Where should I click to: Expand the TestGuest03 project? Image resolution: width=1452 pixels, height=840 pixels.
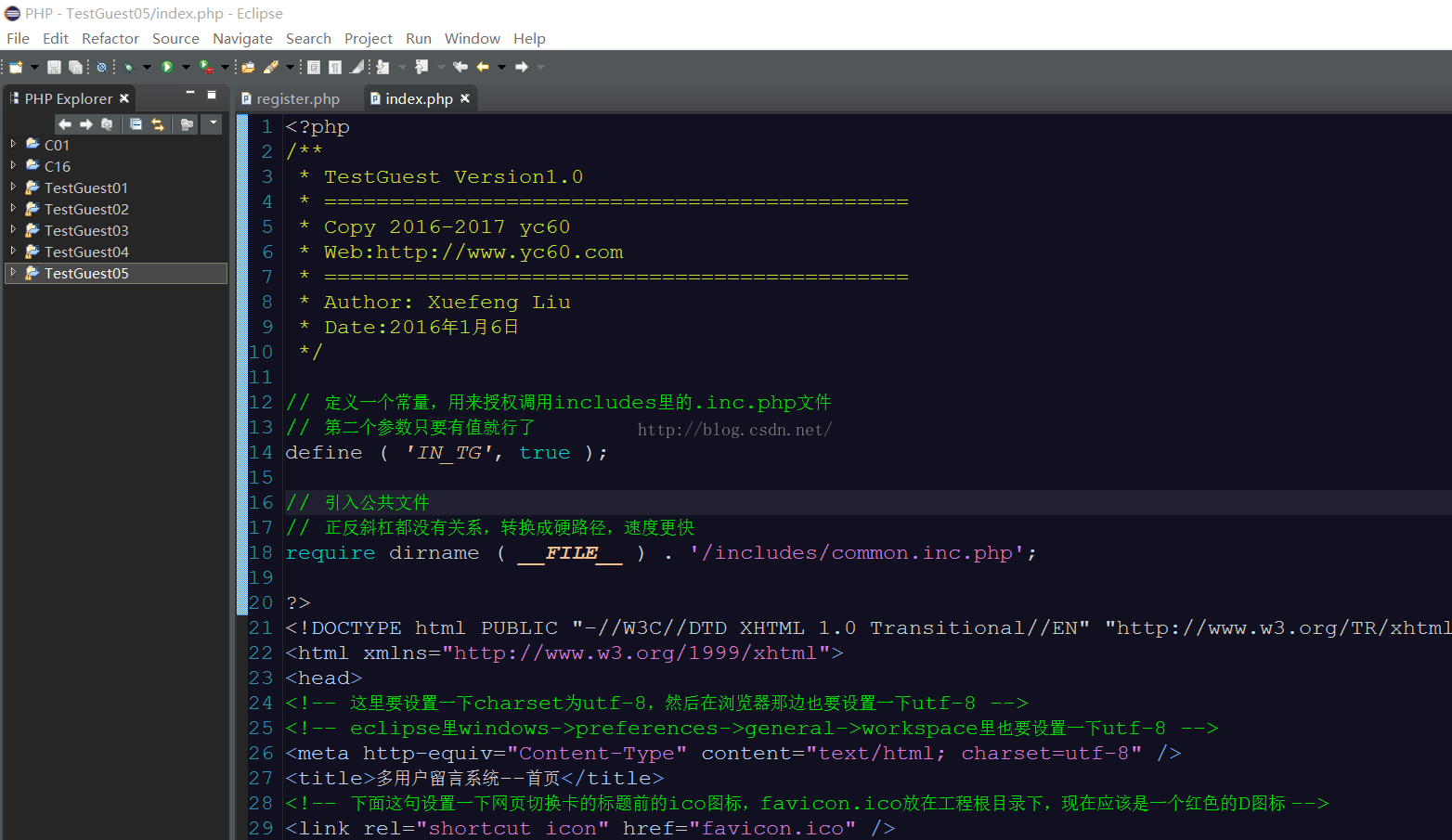pyautogui.click(x=13, y=229)
